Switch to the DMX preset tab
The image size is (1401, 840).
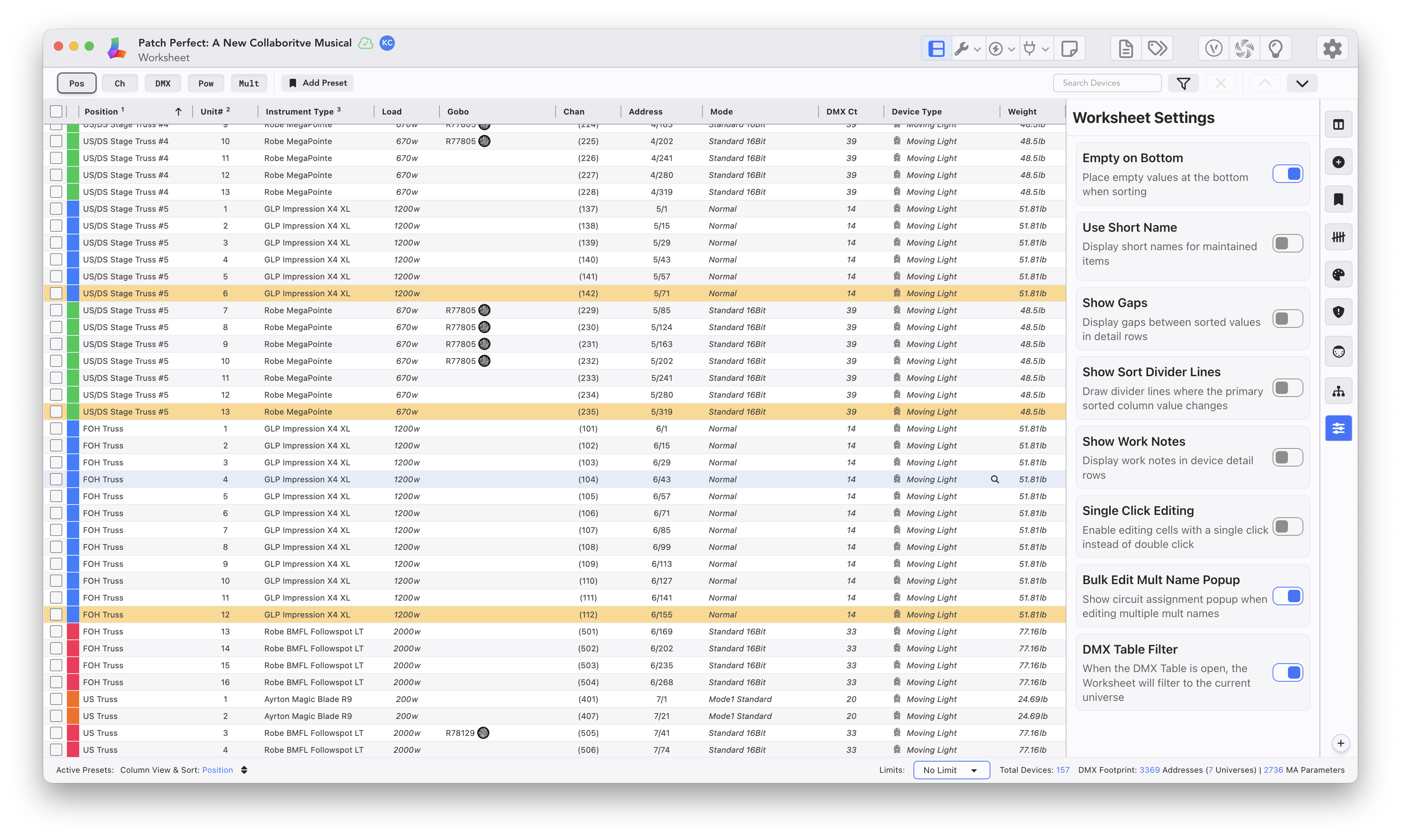pos(163,83)
